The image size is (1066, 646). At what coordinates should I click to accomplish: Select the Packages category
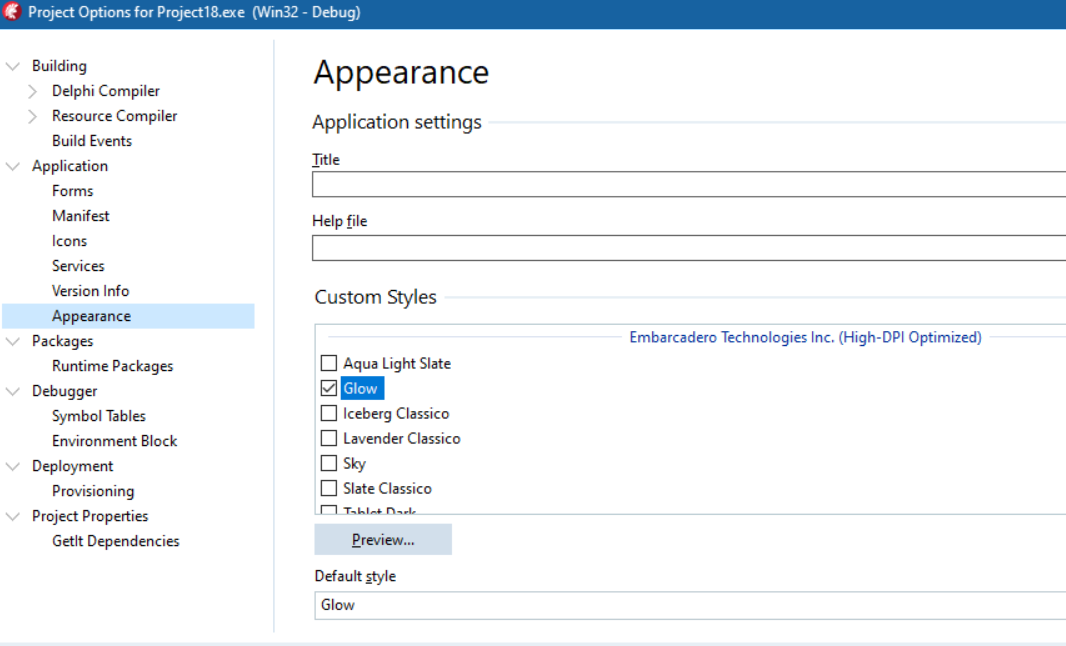coord(62,341)
